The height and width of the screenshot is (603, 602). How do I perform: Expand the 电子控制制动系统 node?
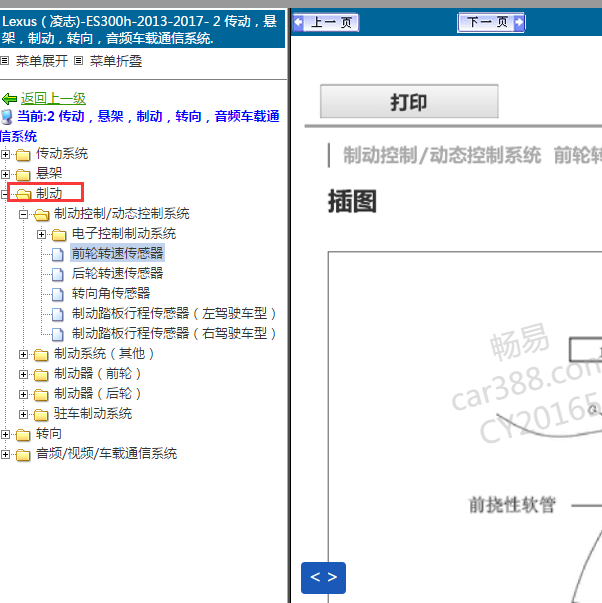coord(42,234)
